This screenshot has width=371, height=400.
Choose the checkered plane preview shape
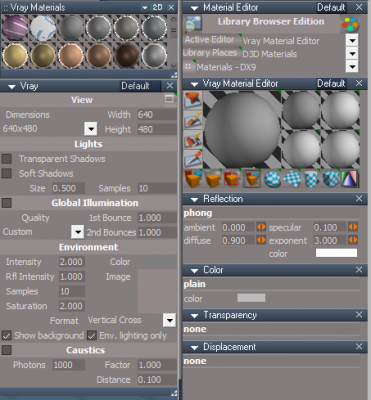(292, 179)
